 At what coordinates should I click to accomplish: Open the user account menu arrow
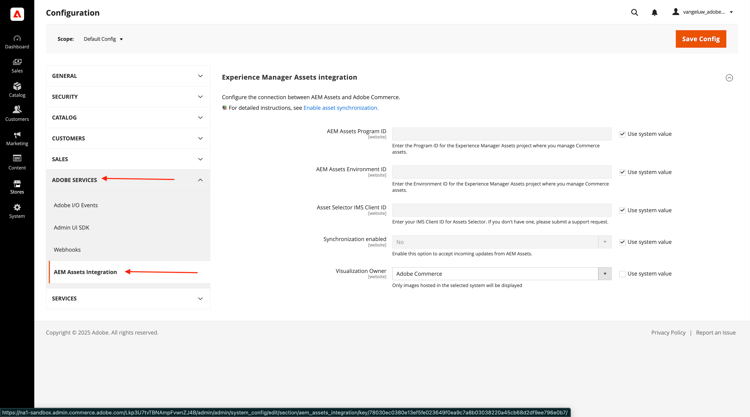pos(731,12)
